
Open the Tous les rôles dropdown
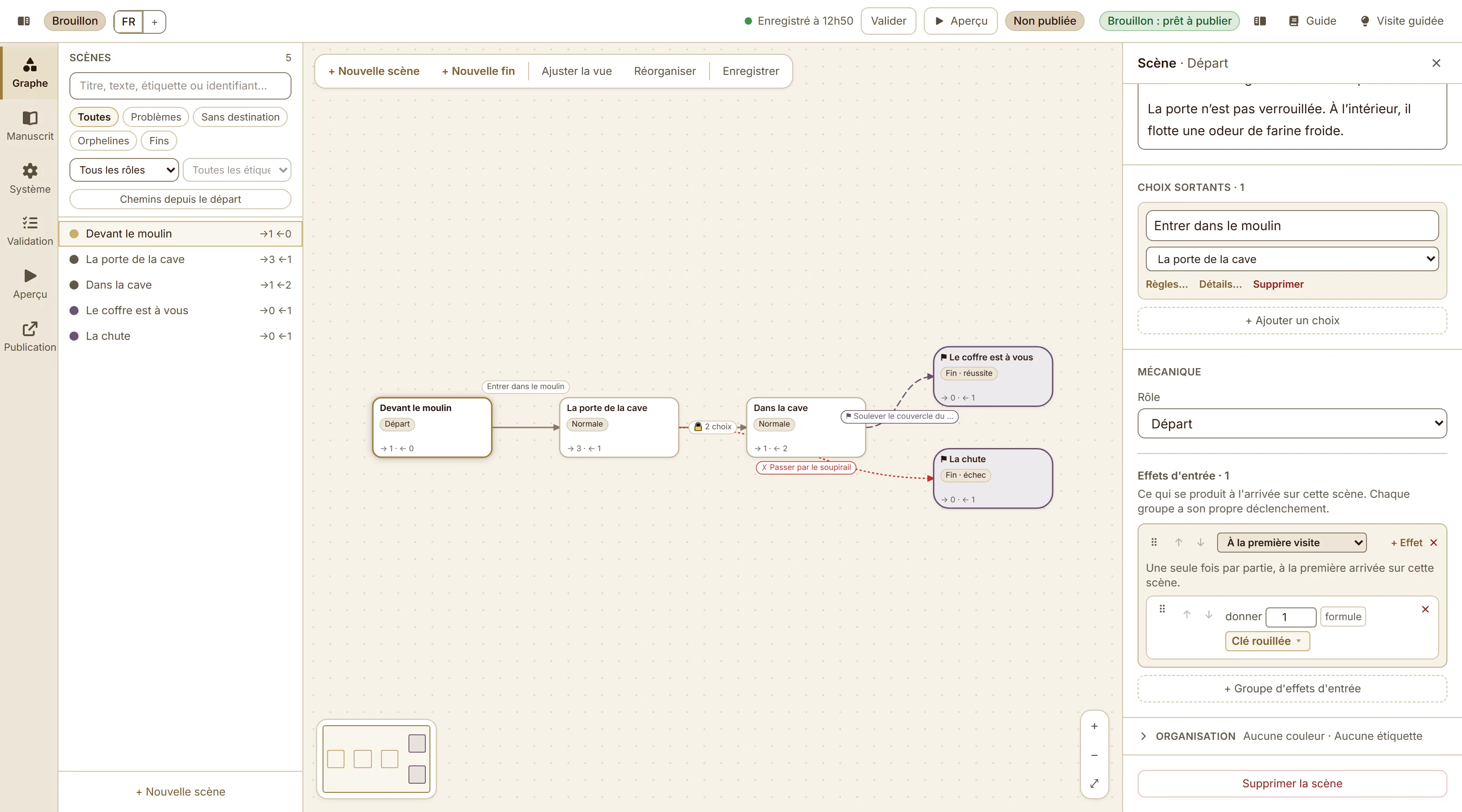pyautogui.click(x=124, y=170)
